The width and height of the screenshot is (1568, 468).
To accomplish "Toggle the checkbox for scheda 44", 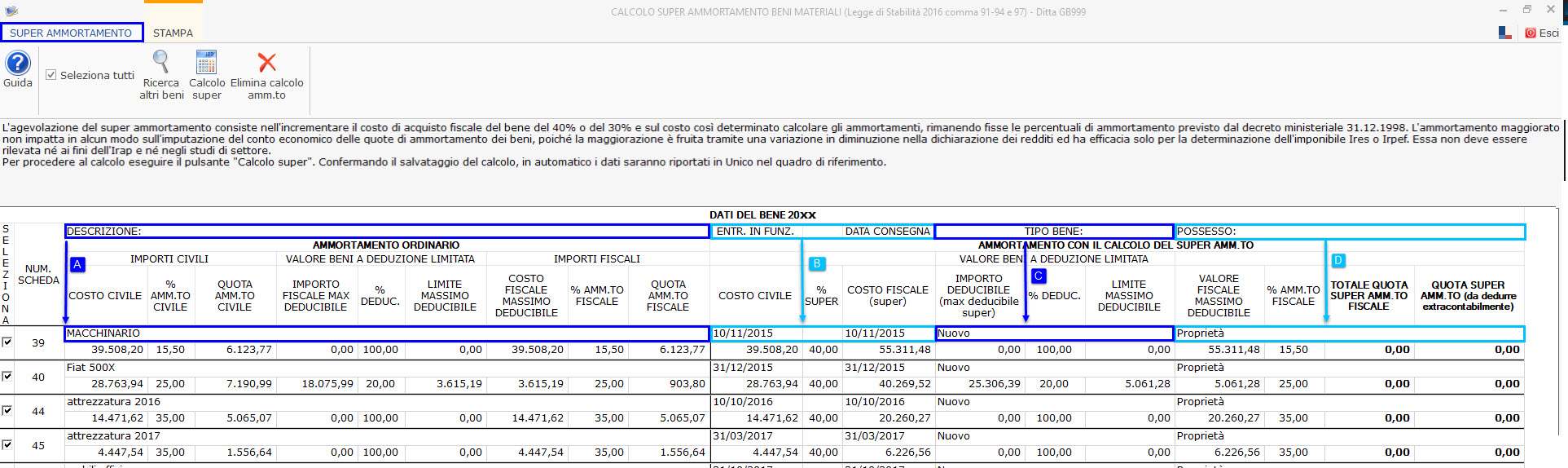I will coord(7,410).
